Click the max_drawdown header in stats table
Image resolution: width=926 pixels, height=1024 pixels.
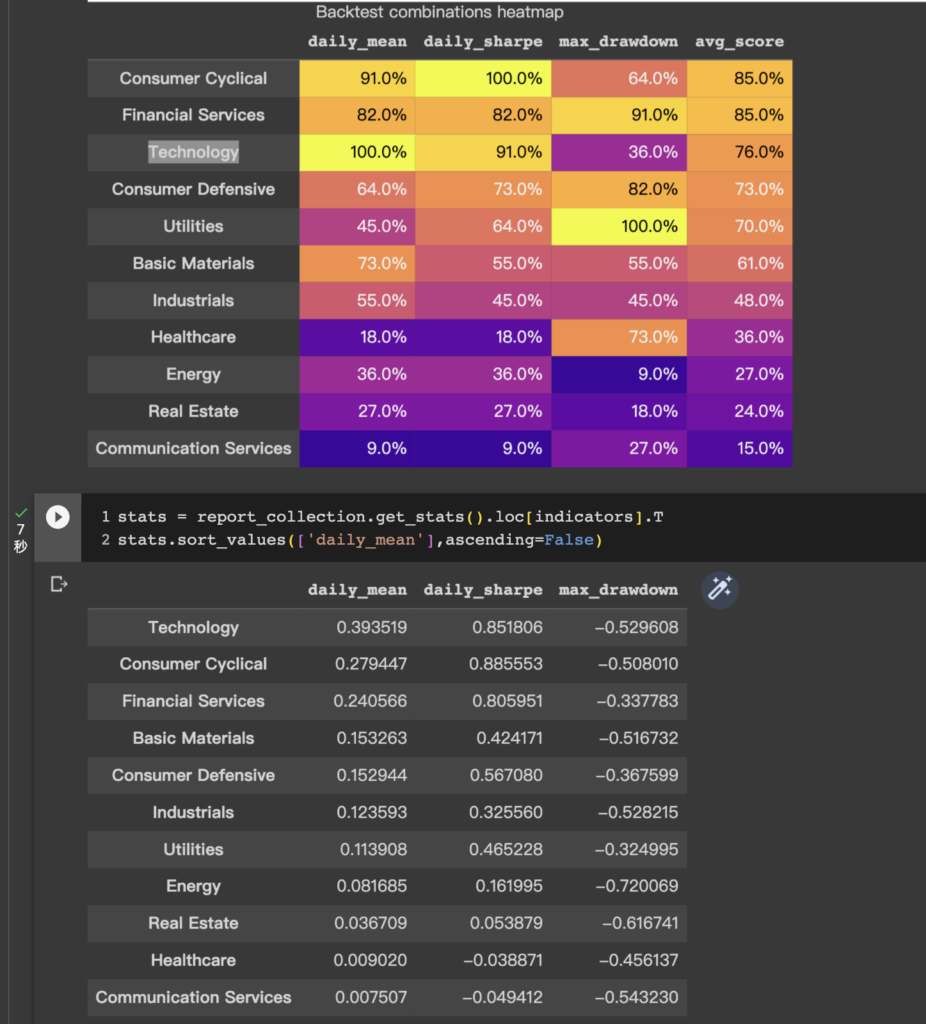point(618,590)
